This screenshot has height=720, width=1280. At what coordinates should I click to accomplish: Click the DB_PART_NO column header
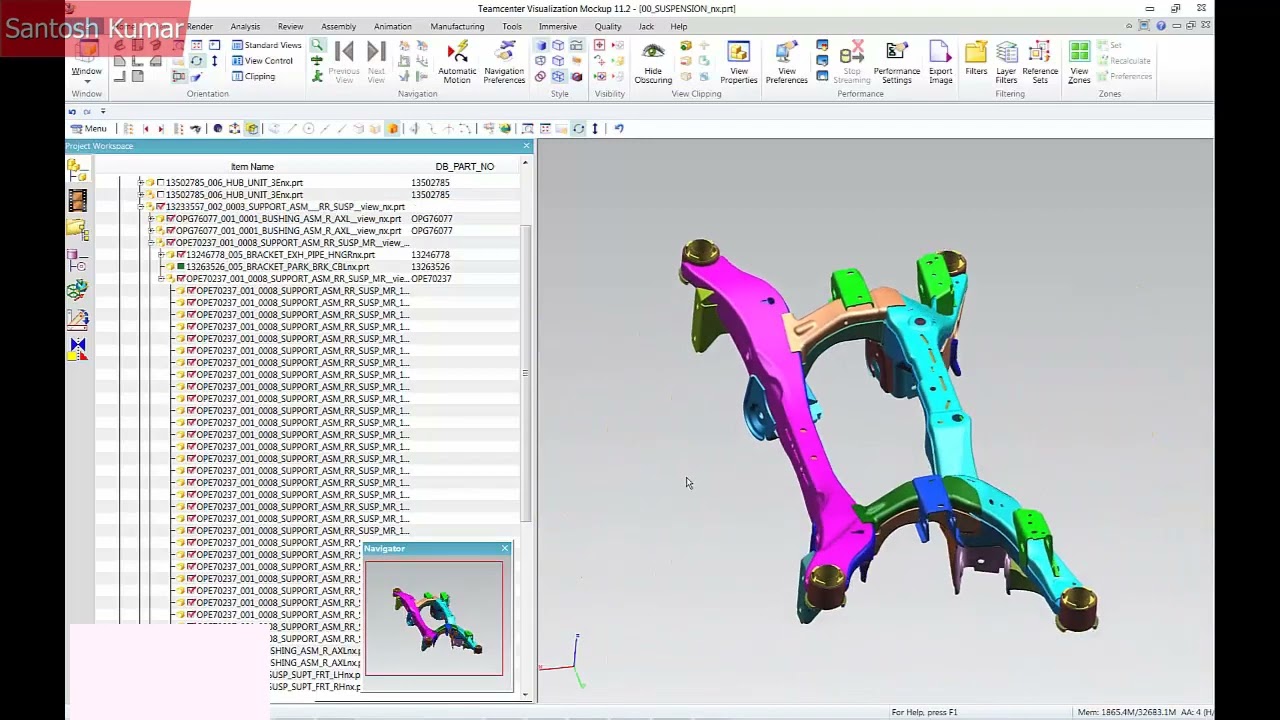tap(465, 167)
